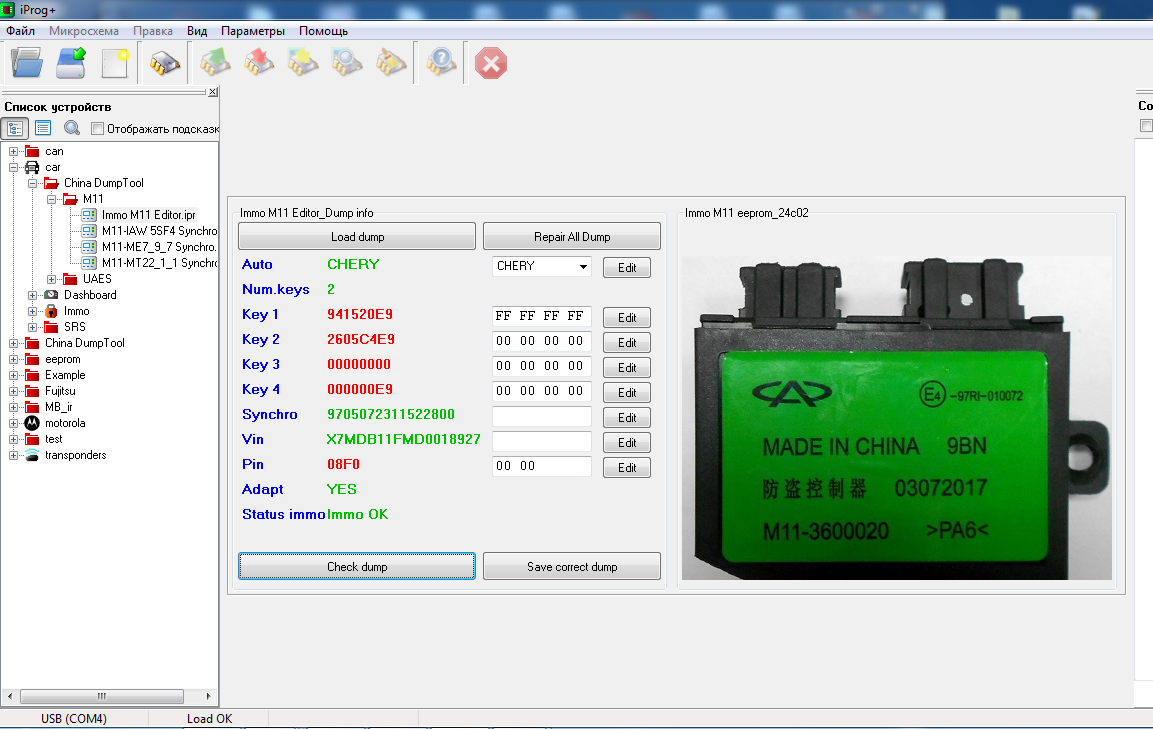Expand the MB_ir folder

13,408
